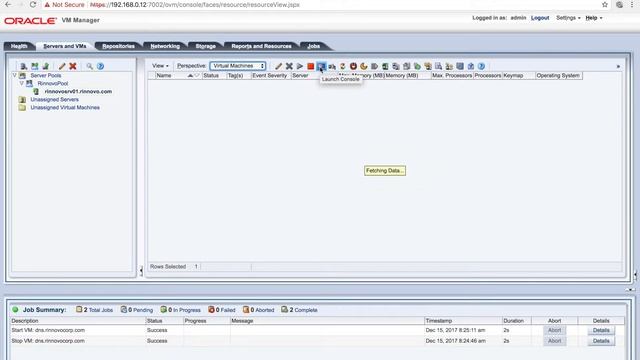Screen dimensions: 640x360
Task: Open Details for Stop VM job
Action: 601,341
